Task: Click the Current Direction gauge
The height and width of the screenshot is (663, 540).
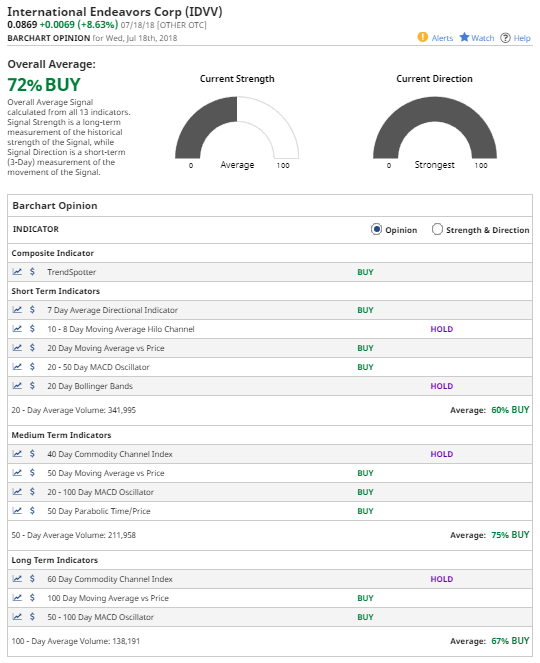Action: 435,128
